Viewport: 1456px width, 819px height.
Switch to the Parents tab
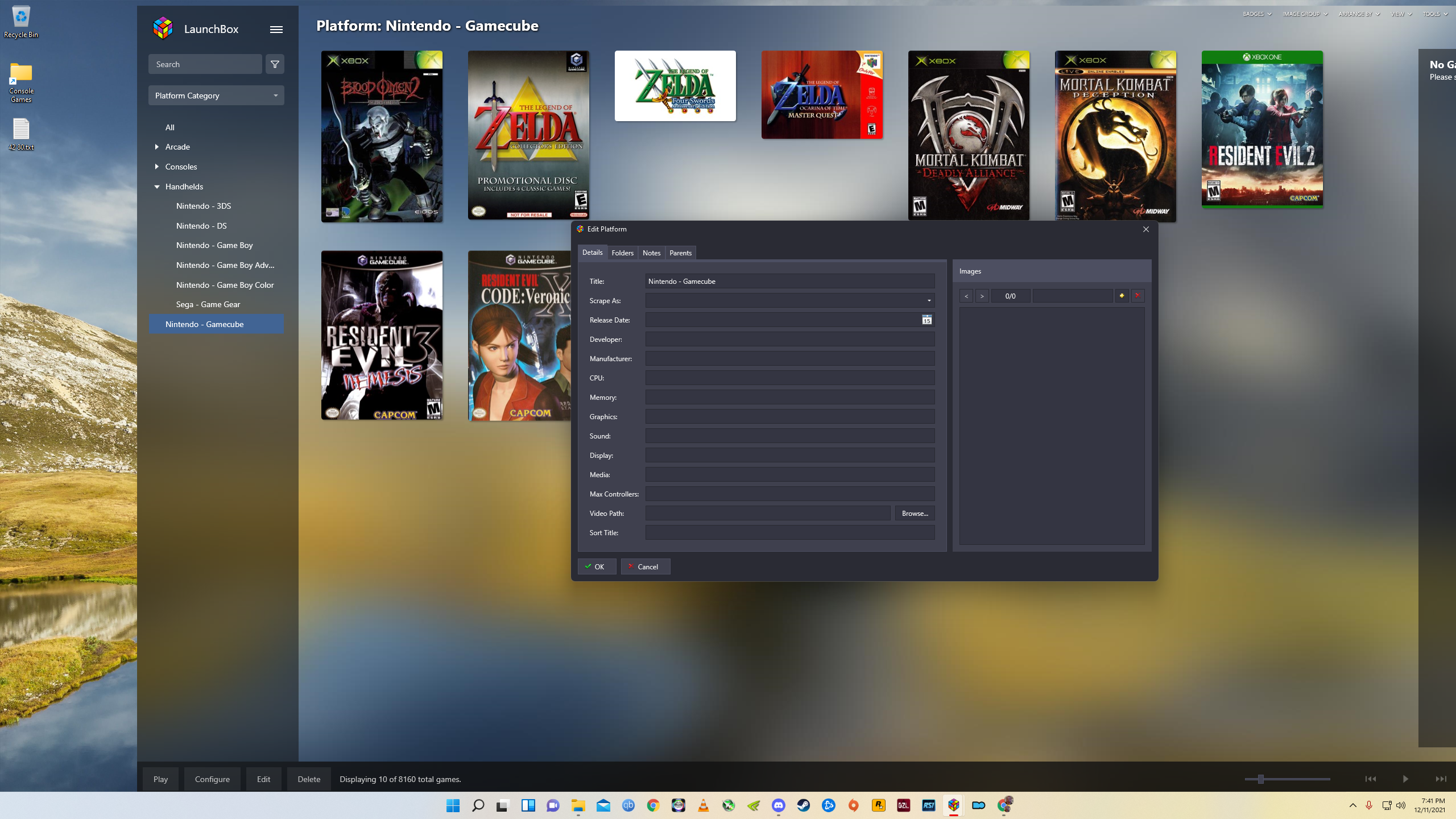coord(680,253)
